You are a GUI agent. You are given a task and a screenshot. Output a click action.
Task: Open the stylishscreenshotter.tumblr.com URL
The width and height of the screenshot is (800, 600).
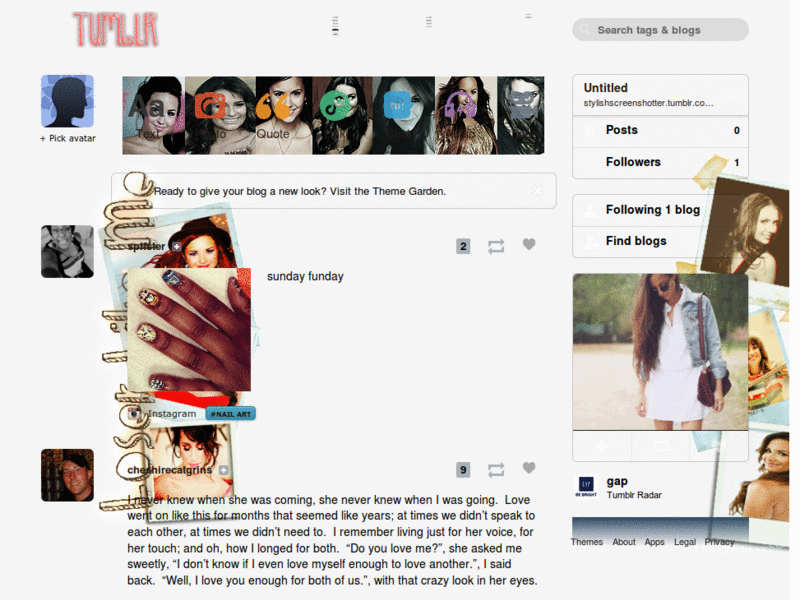648,103
